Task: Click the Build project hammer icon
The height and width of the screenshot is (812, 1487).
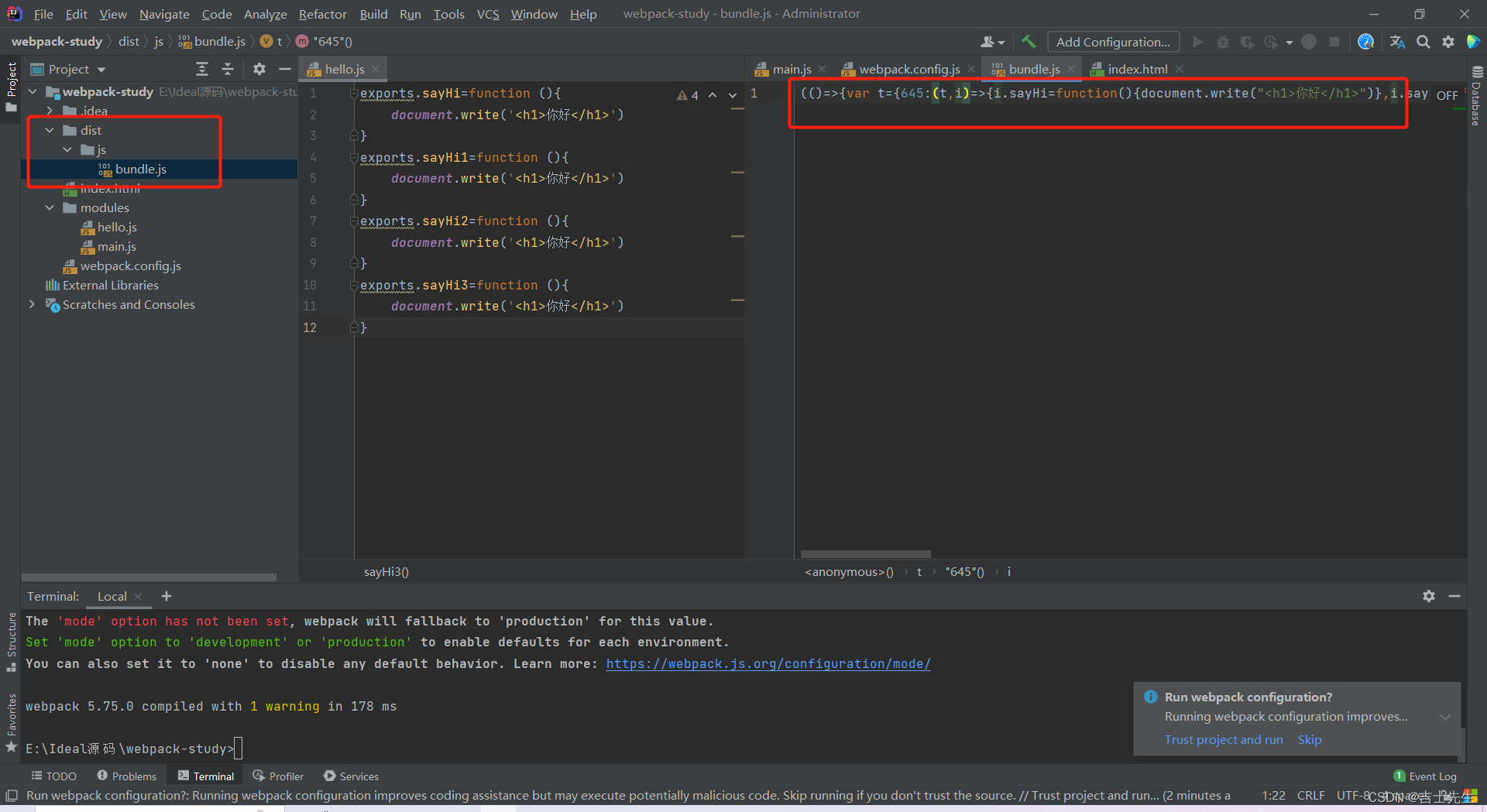Action: 1029,42
